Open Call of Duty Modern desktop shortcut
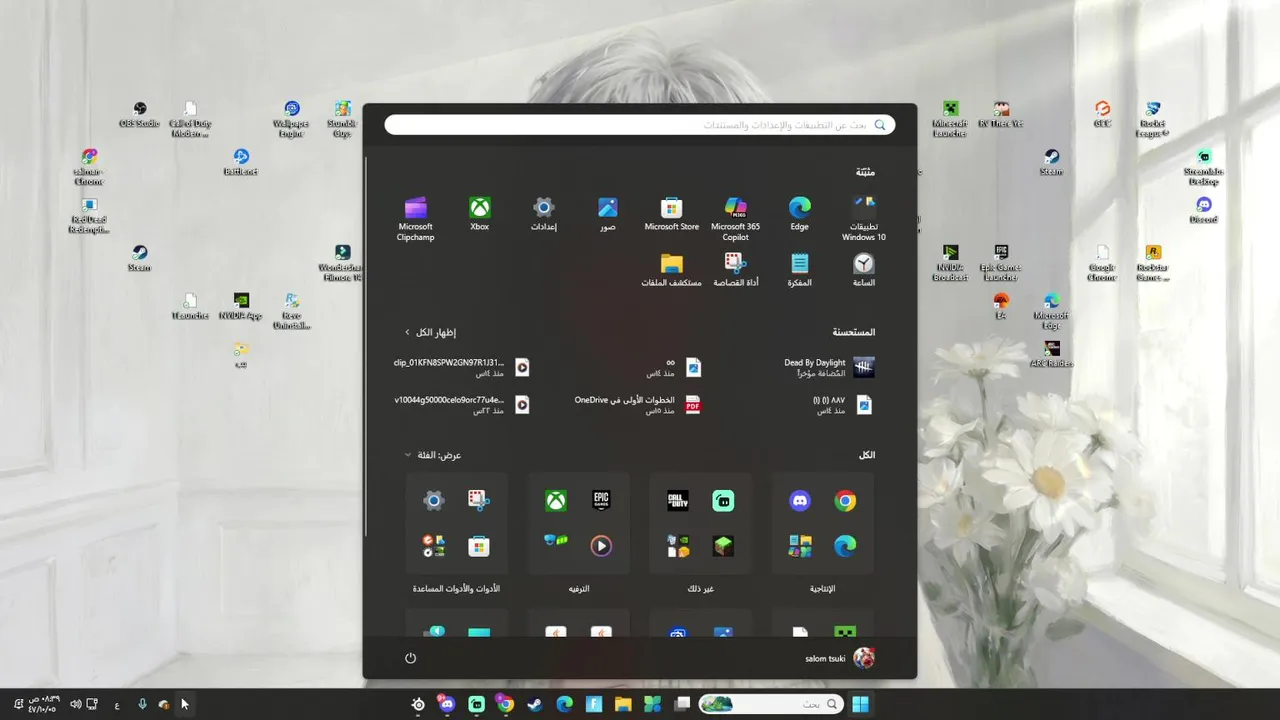This screenshot has height=720, width=1280. coord(190,119)
